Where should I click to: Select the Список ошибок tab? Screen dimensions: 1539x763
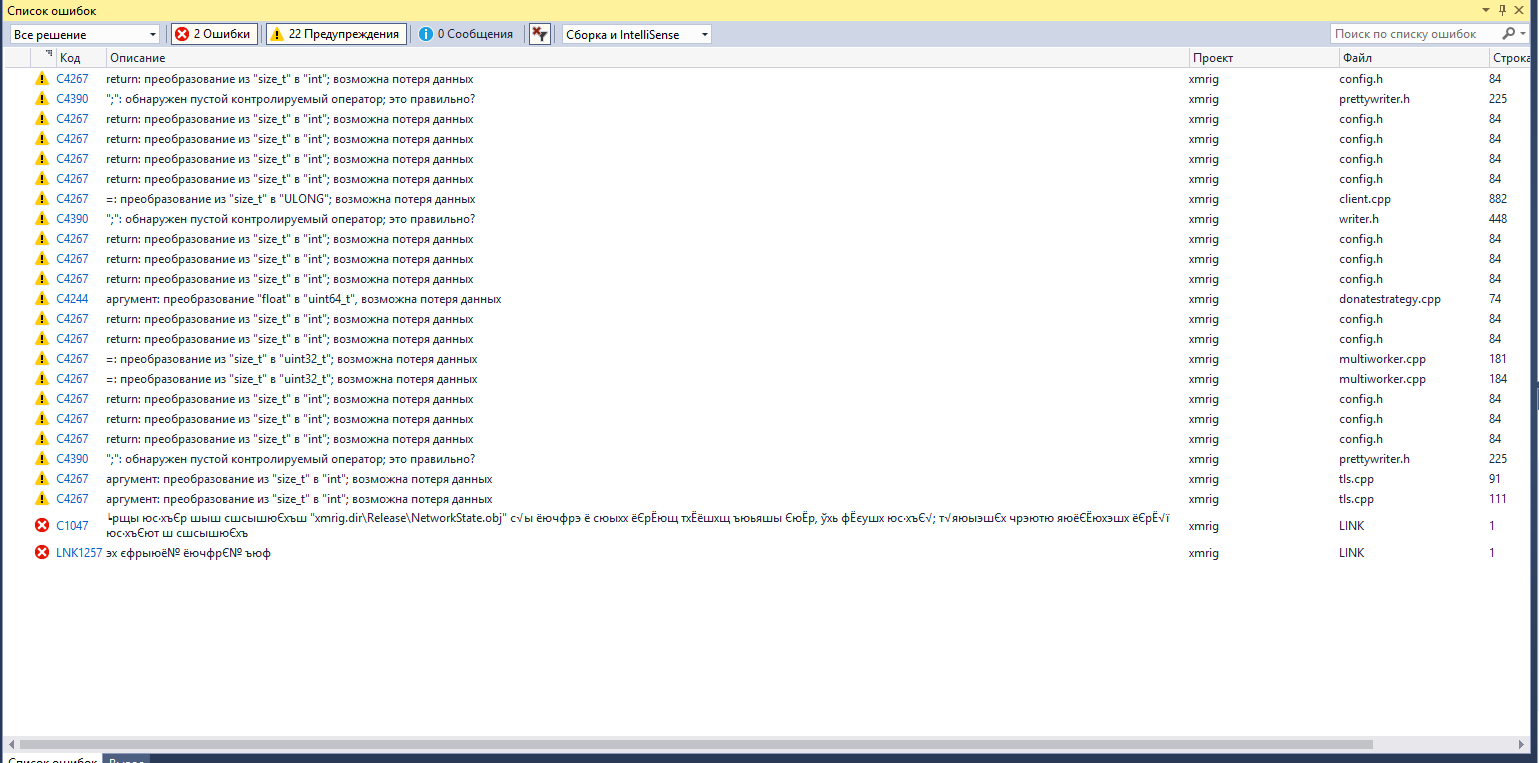(51, 759)
